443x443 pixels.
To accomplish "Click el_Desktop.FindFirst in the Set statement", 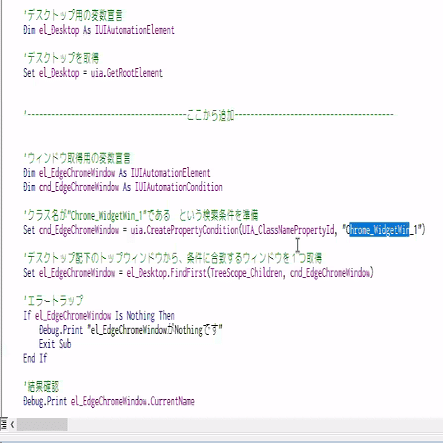I will 166,273.
